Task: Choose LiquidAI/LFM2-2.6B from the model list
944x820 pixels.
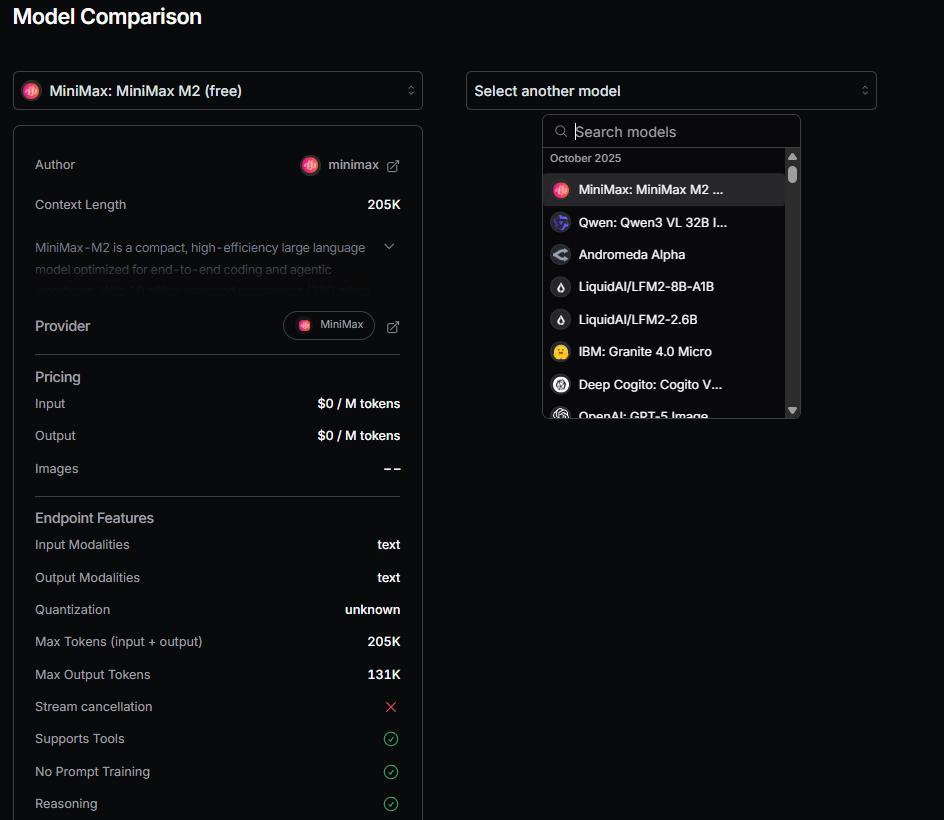Action: [x=638, y=320]
